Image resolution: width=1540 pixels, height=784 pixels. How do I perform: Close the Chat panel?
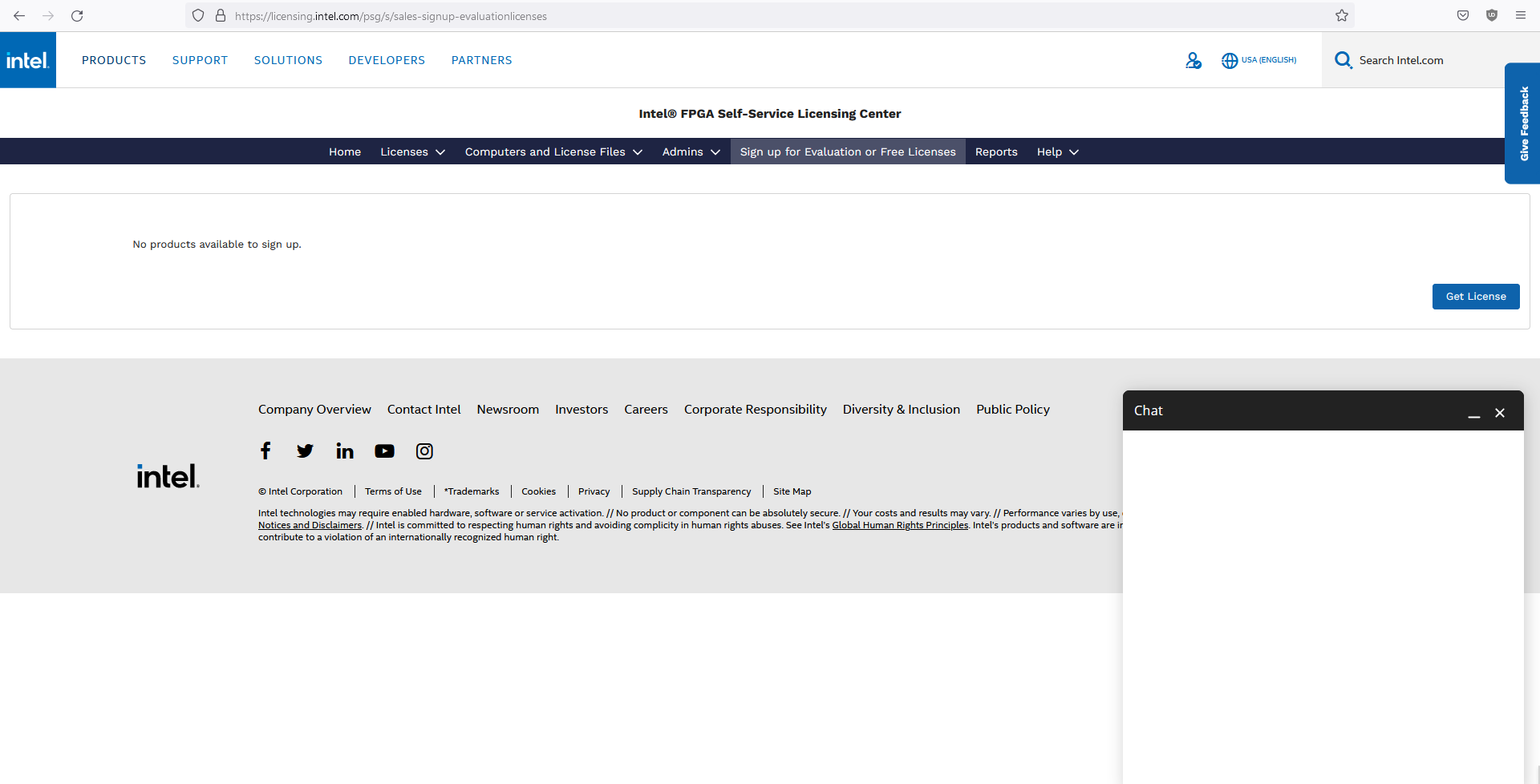(1500, 413)
